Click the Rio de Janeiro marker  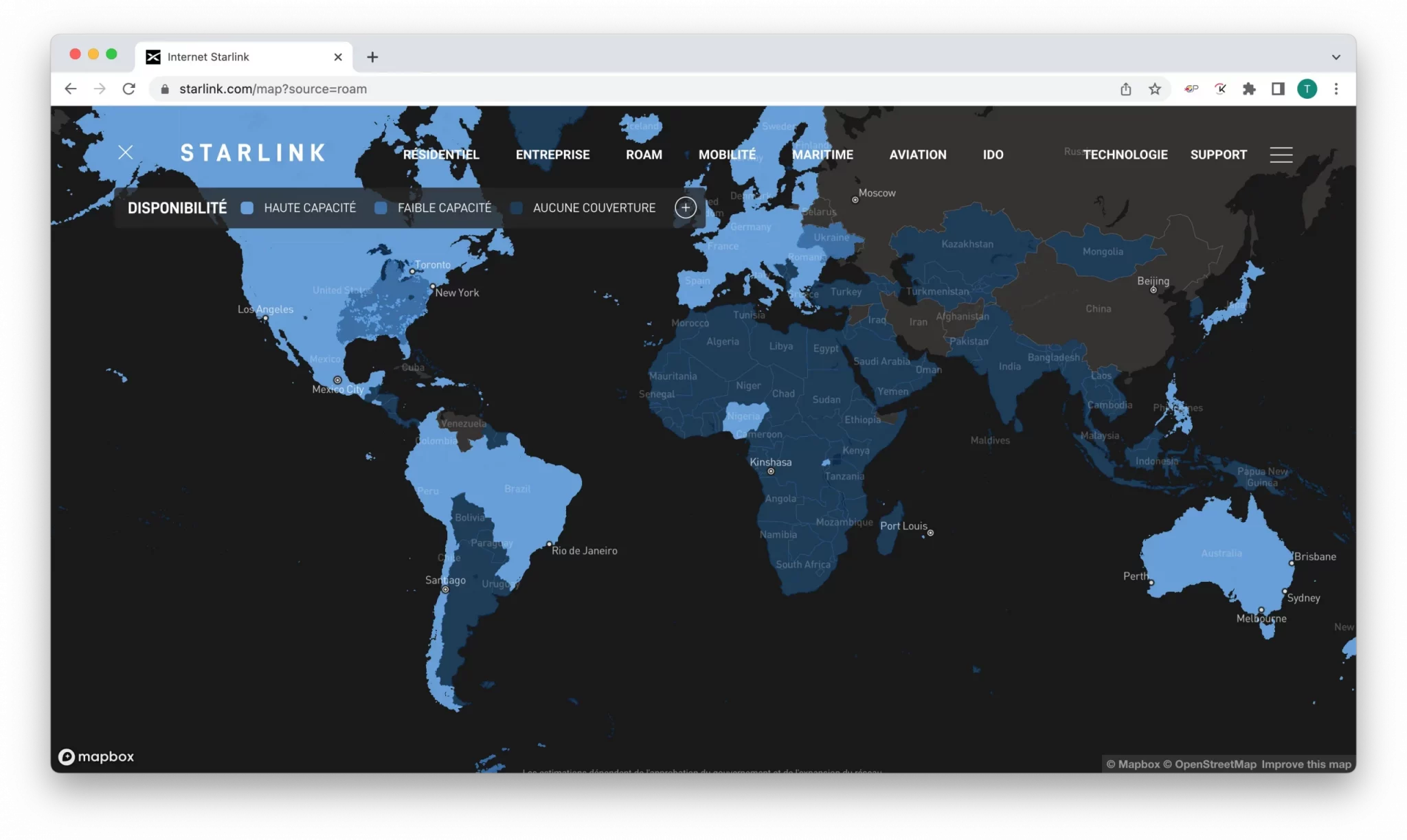(x=550, y=544)
